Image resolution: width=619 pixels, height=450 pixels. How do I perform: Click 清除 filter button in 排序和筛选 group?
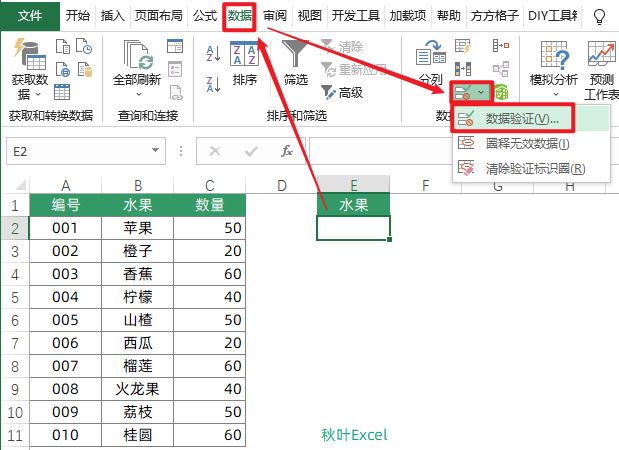342,47
